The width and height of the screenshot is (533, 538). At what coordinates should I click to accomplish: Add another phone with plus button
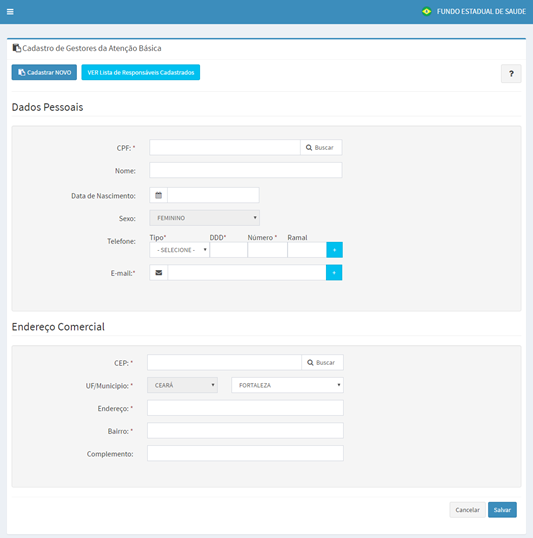[x=334, y=250]
